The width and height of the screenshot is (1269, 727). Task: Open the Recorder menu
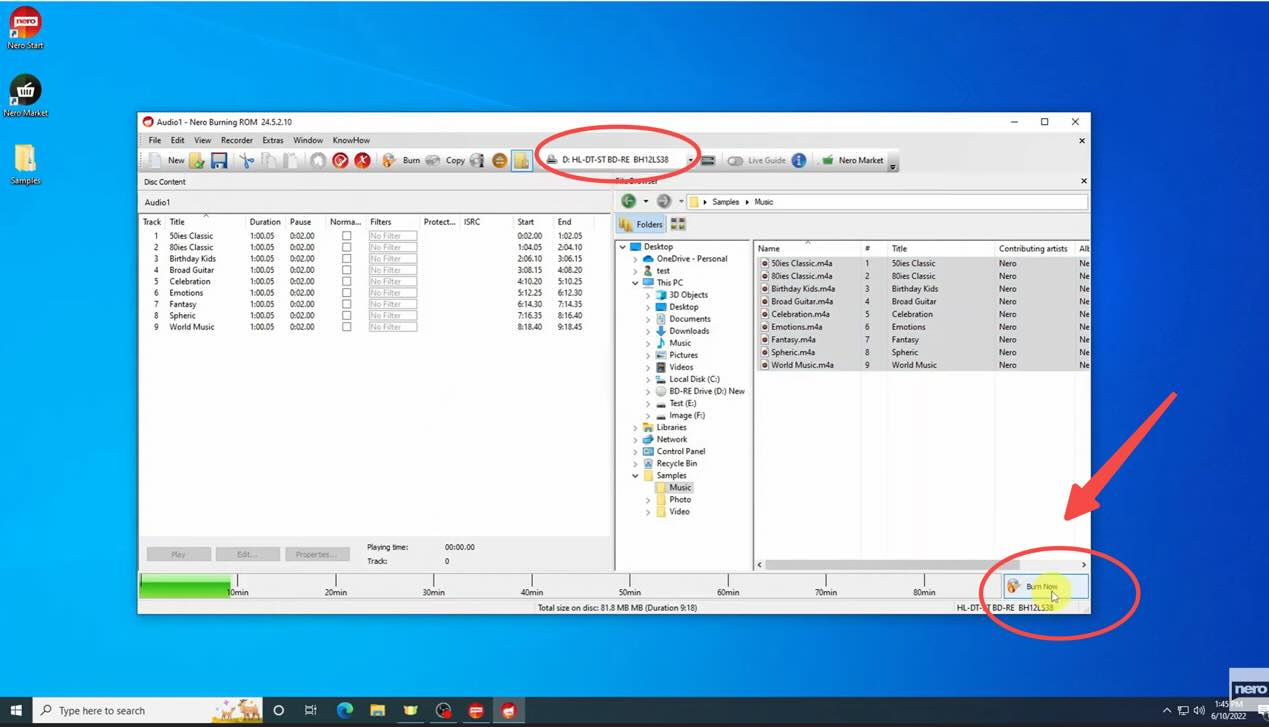(x=237, y=140)
